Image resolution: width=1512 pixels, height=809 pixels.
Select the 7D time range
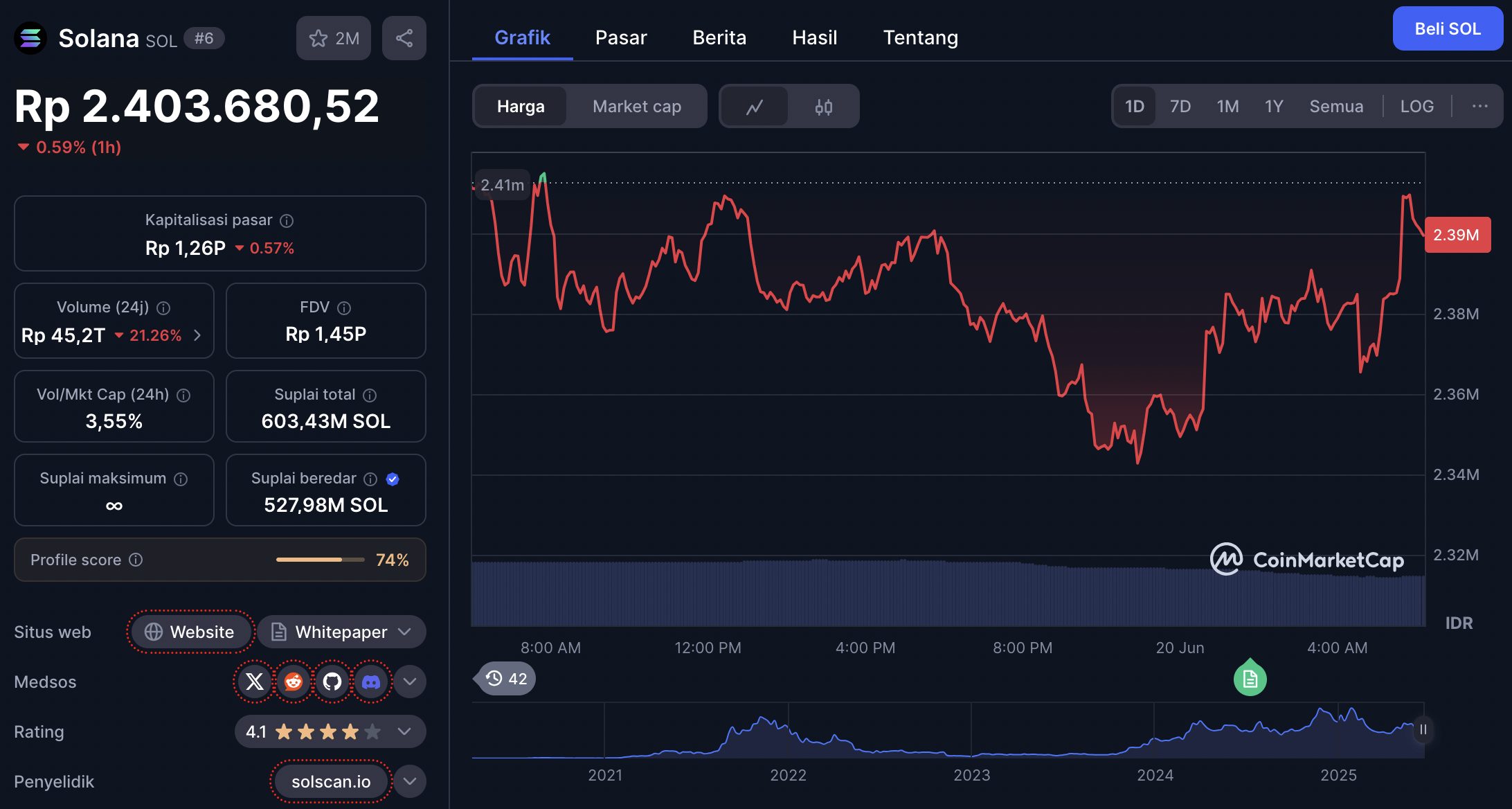tap(1180, 106)
